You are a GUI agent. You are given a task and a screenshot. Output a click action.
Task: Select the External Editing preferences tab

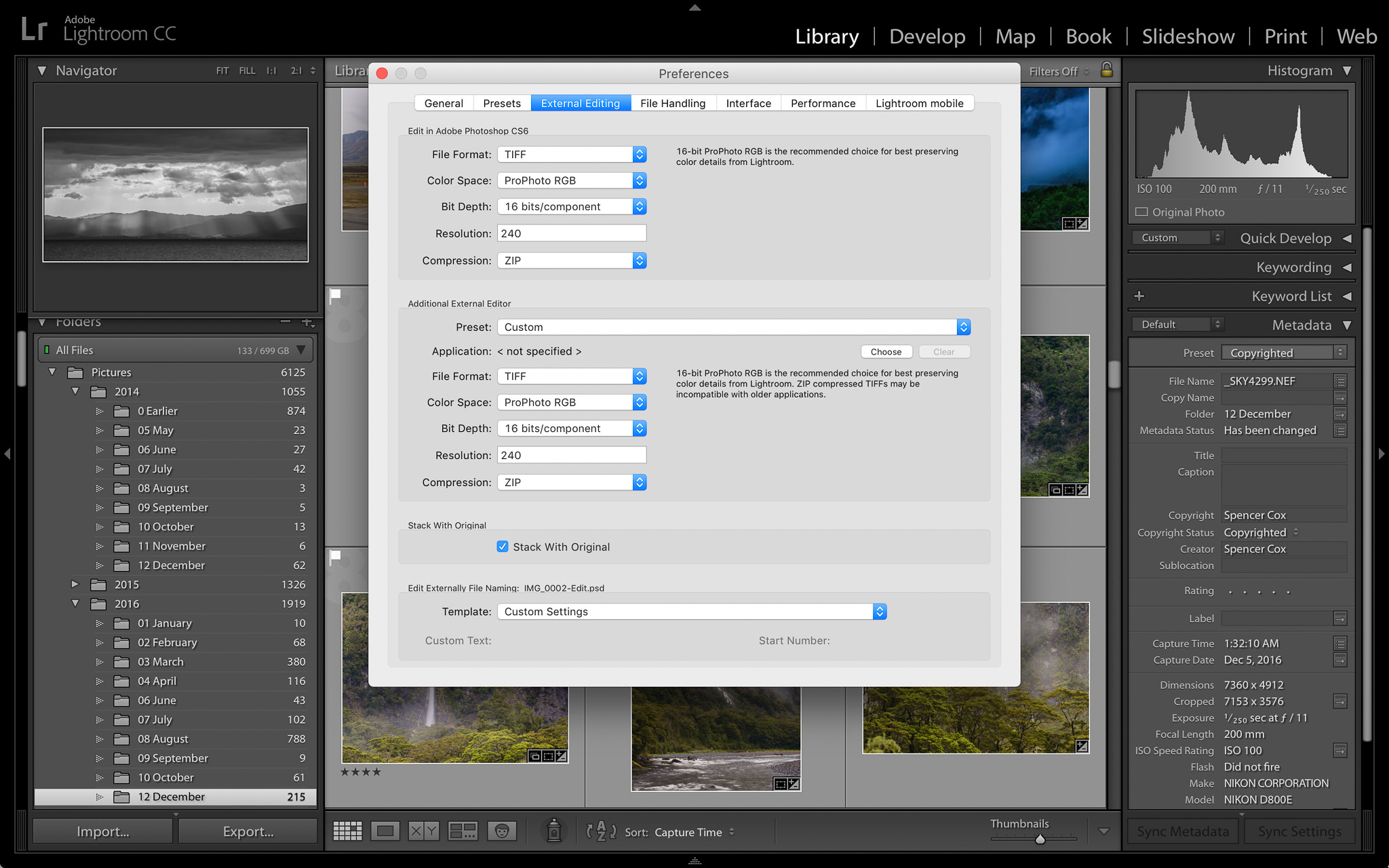tap(580, 103)
